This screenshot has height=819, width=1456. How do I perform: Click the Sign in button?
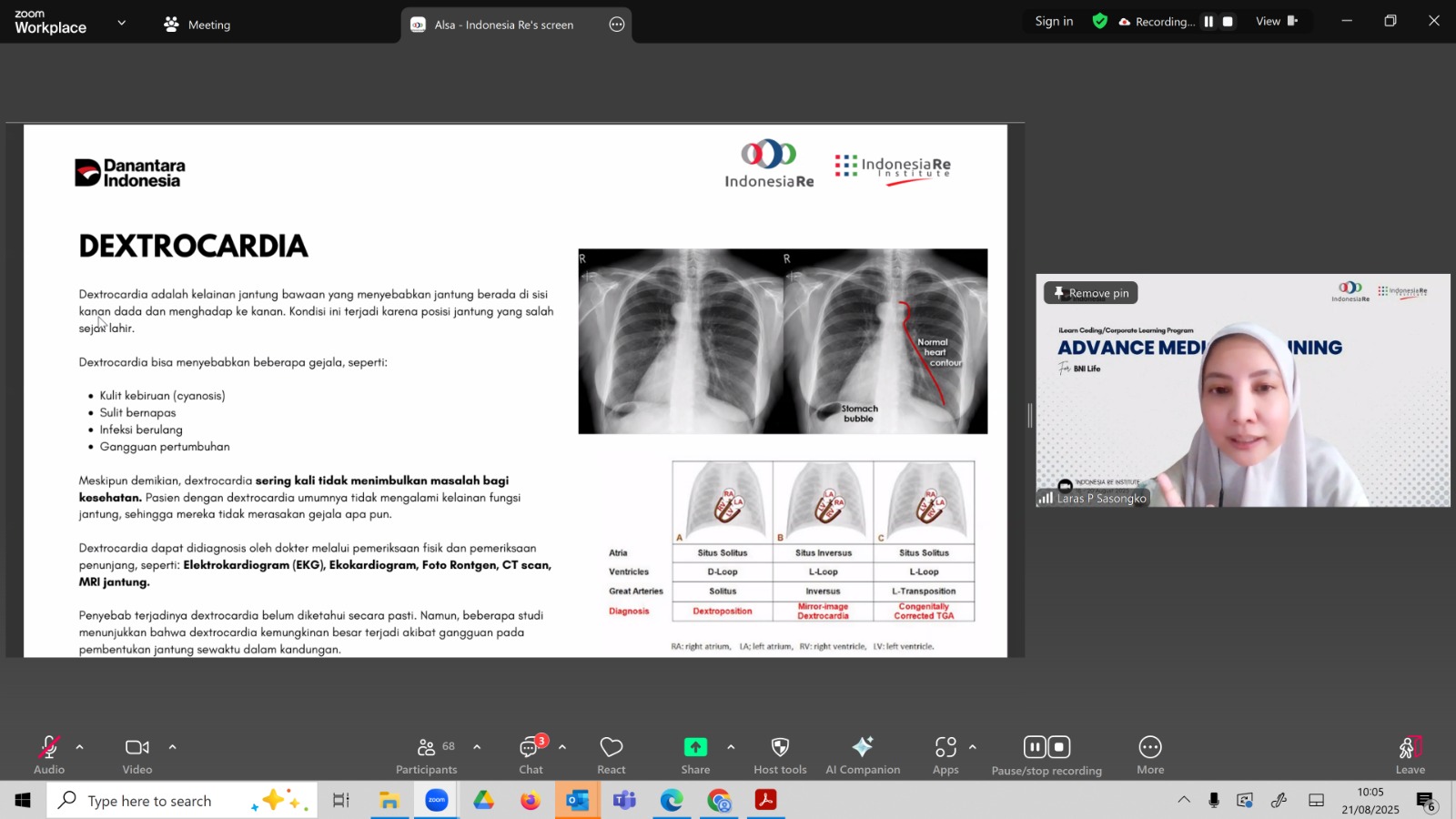pyautogui.click(x=1054, y=22)
